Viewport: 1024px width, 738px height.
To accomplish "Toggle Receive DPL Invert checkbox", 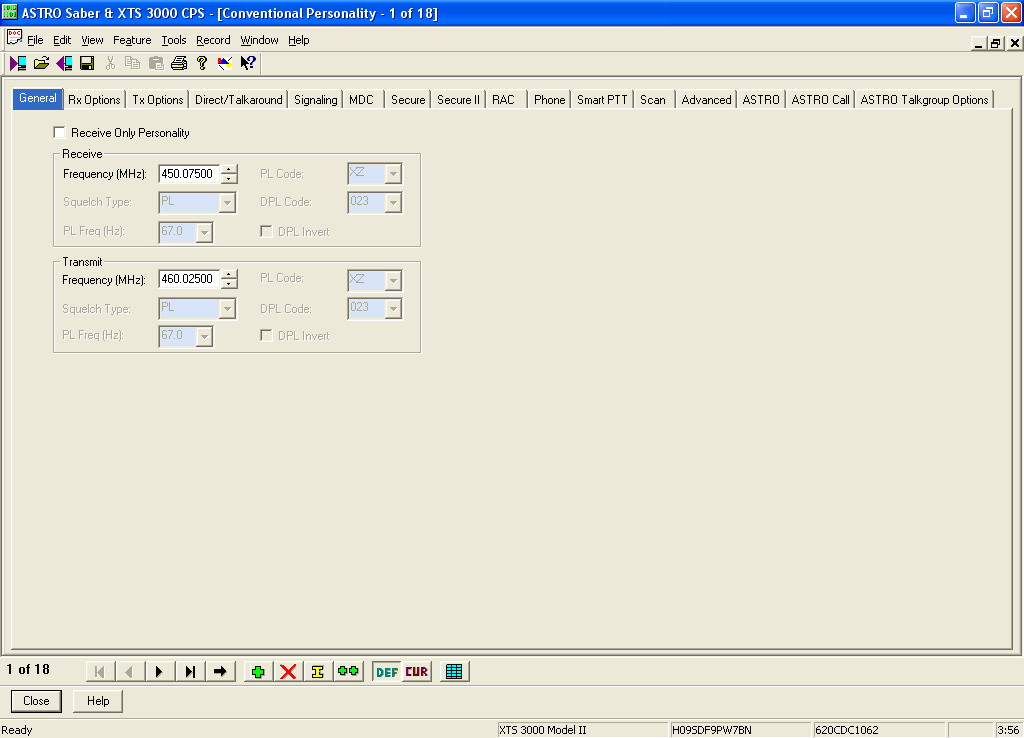I will pos(266,231).
